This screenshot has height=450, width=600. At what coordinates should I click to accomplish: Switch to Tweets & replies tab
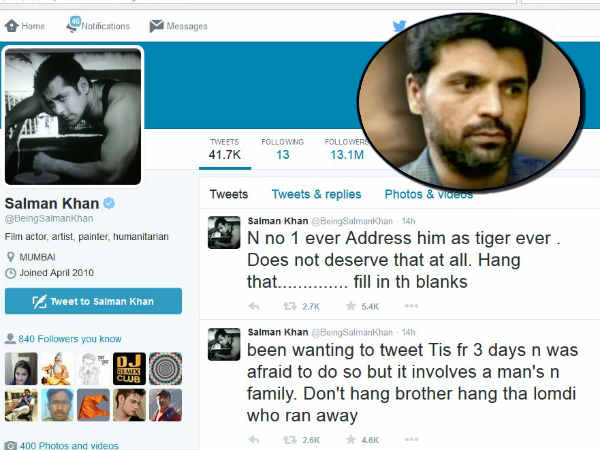(x=316, y=194)
